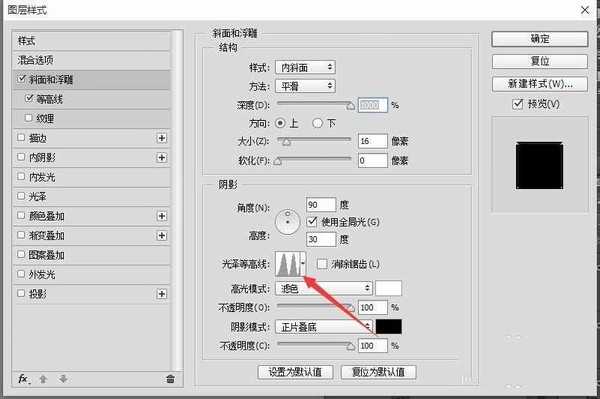Viewport: 600px width, 399px height.
Task: Add another 渐变叠加 effect with plus icon
Action: pyautogui.click(x=162, y=236)
